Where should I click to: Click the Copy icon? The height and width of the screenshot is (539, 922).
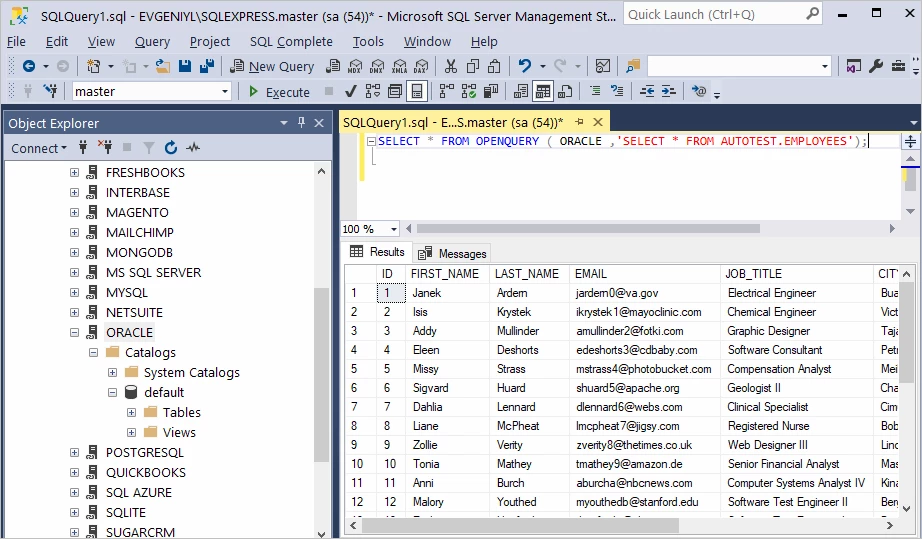[x=473, y=66]
